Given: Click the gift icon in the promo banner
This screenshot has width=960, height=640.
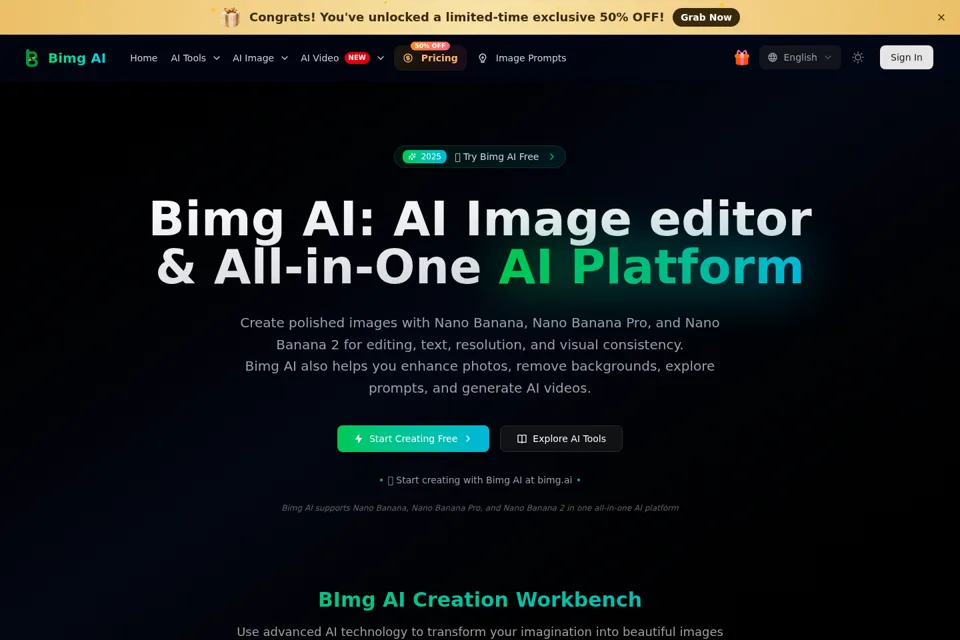Looking at the screenshot, I should [231, 17].
